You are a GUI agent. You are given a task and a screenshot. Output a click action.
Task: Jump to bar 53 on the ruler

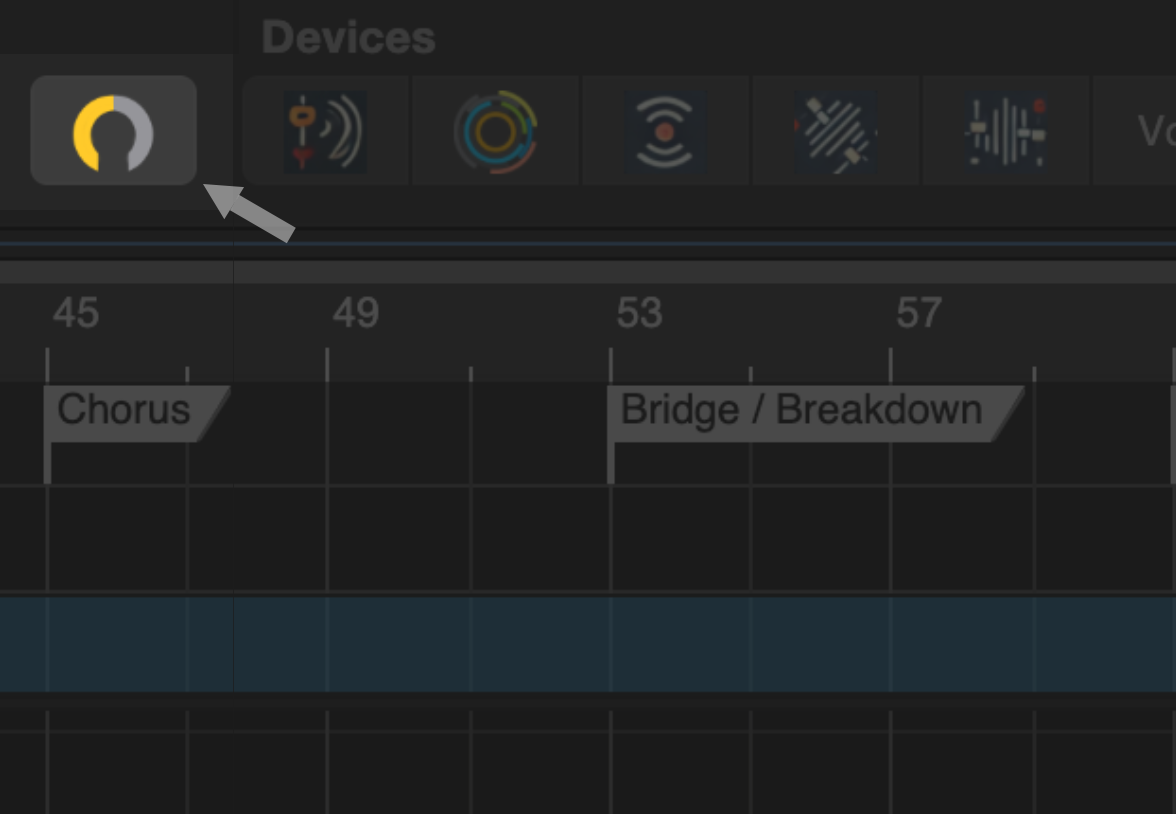639,312
